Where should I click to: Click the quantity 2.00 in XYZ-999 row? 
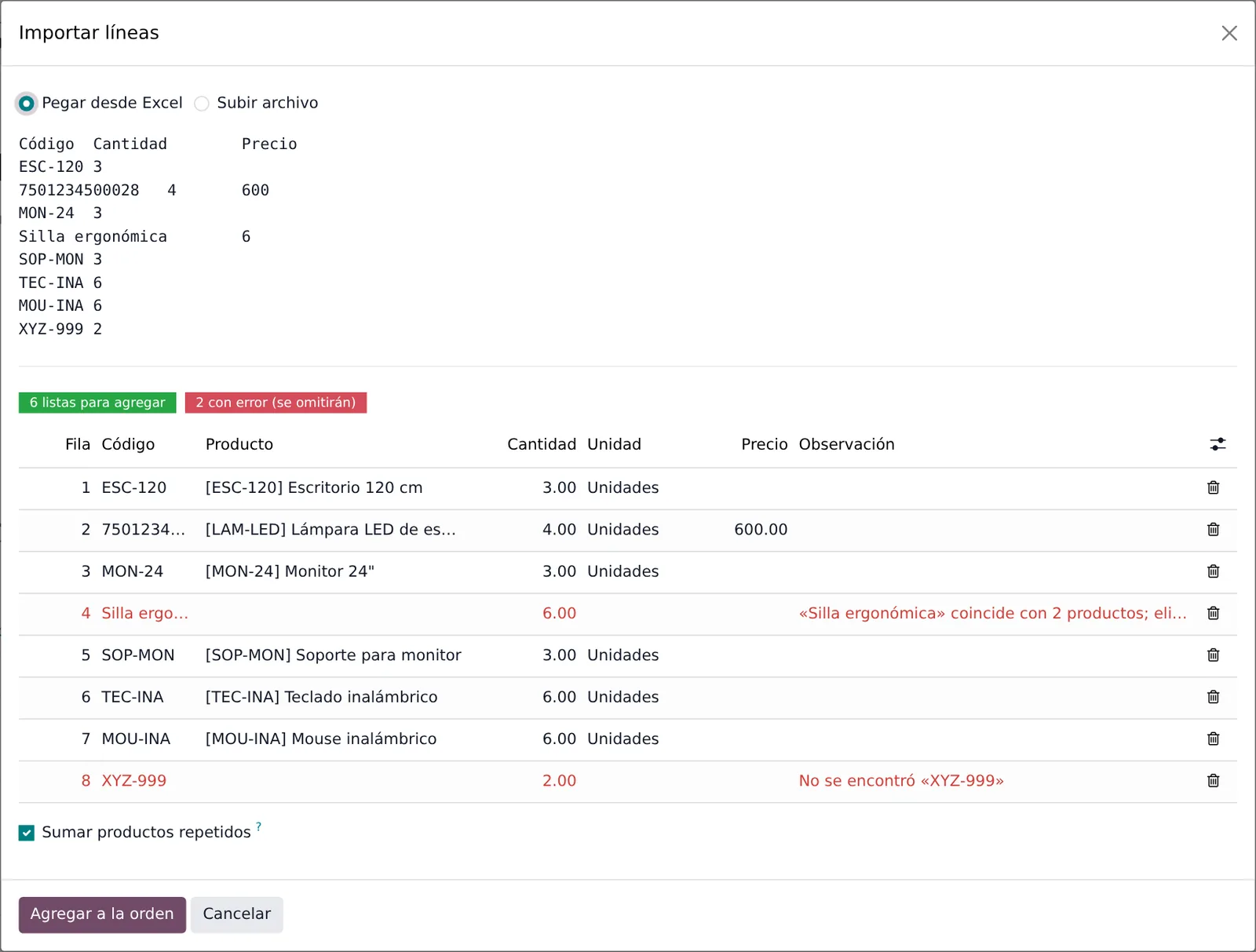(559, 780)
